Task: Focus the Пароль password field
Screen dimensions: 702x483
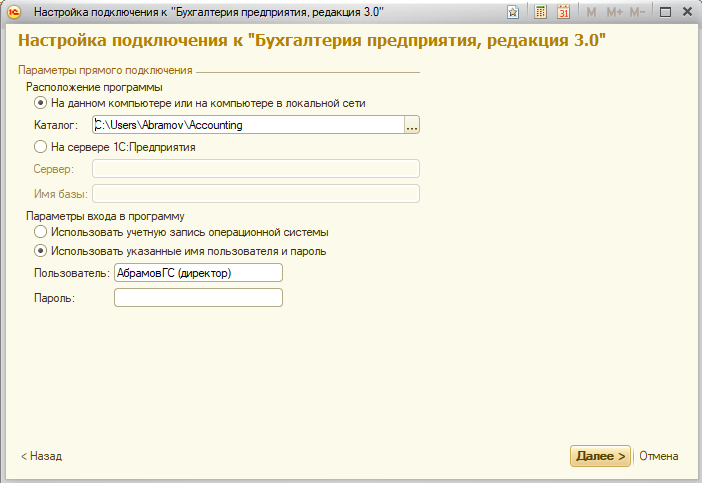Action: [x=198, y=298]
